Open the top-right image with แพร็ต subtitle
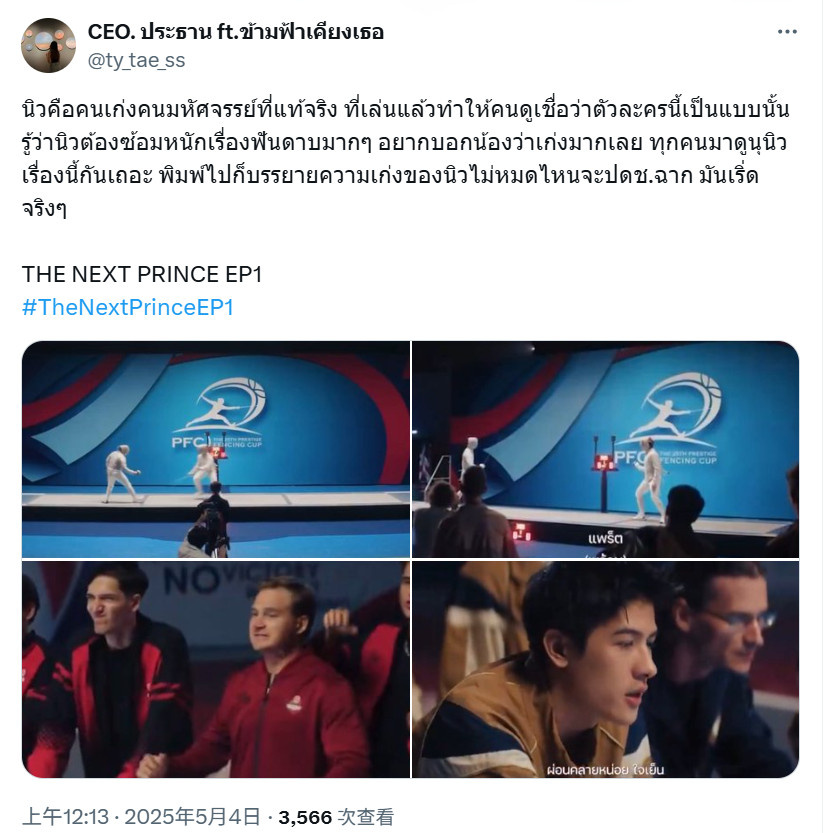 pos(605,449)
